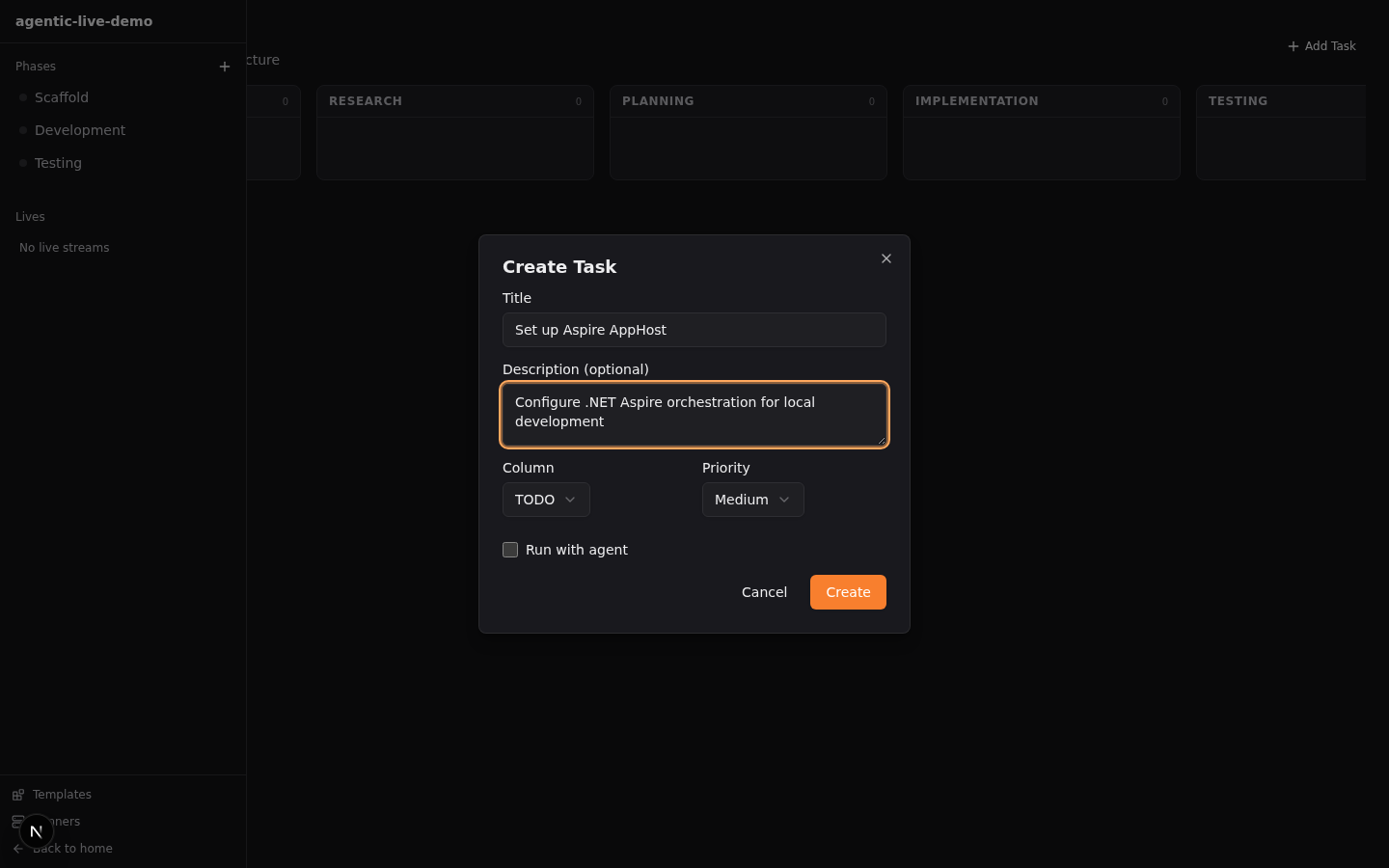Focus the Description text area
This screenshot has height=868, width=1389.
(x=694, y=415)
